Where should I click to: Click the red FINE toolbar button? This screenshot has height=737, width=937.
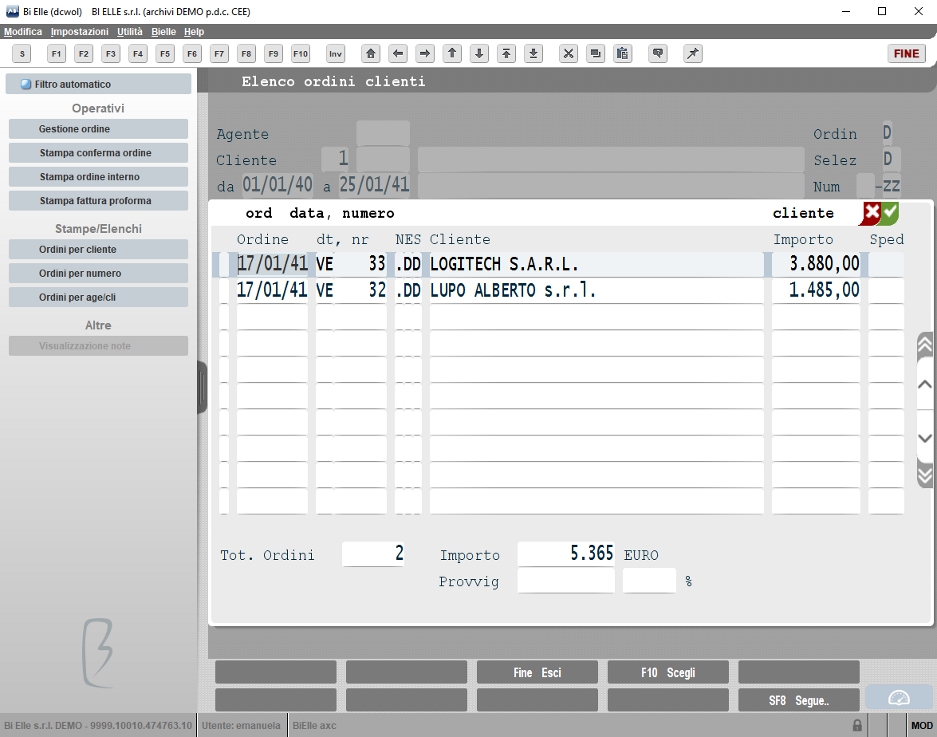(907, 54)
